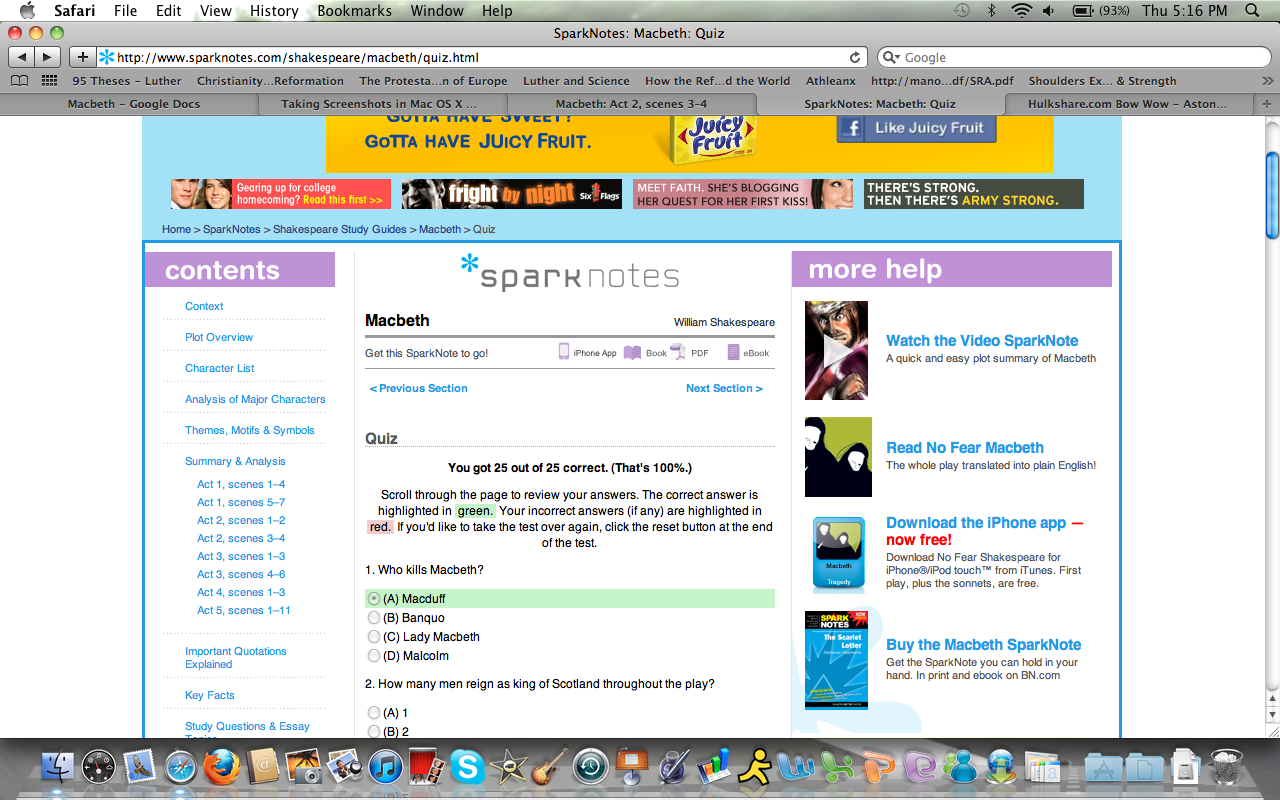Click the Like Juicy Fruit Facebook button

pyautogui.click(x=917, y=128)
